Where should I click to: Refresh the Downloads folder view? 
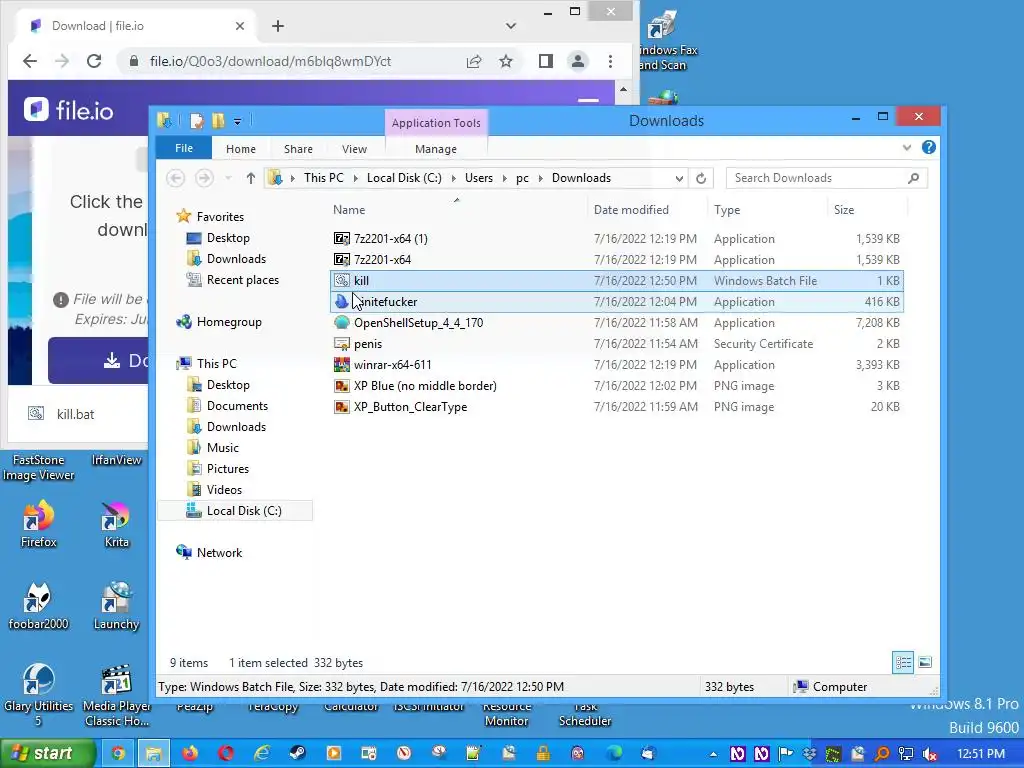click(701, 178)
